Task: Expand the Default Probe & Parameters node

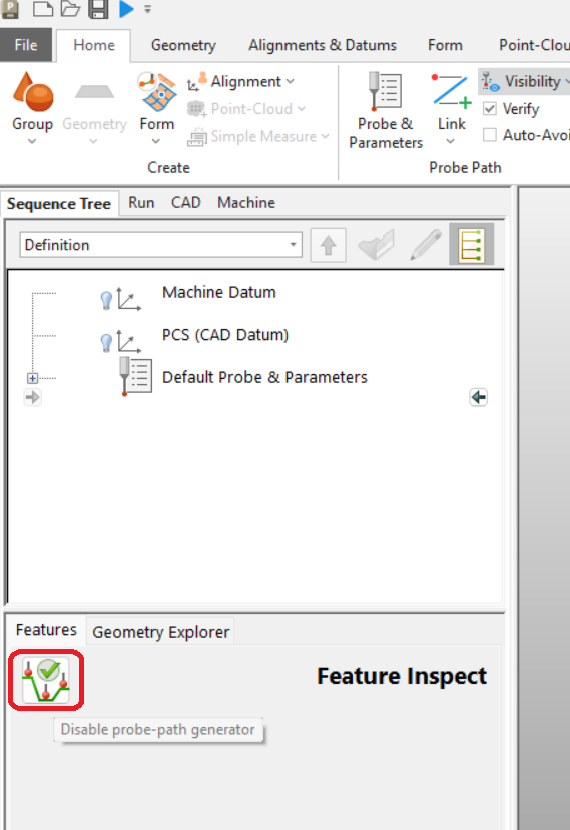Action: click(x=32, y=378)
